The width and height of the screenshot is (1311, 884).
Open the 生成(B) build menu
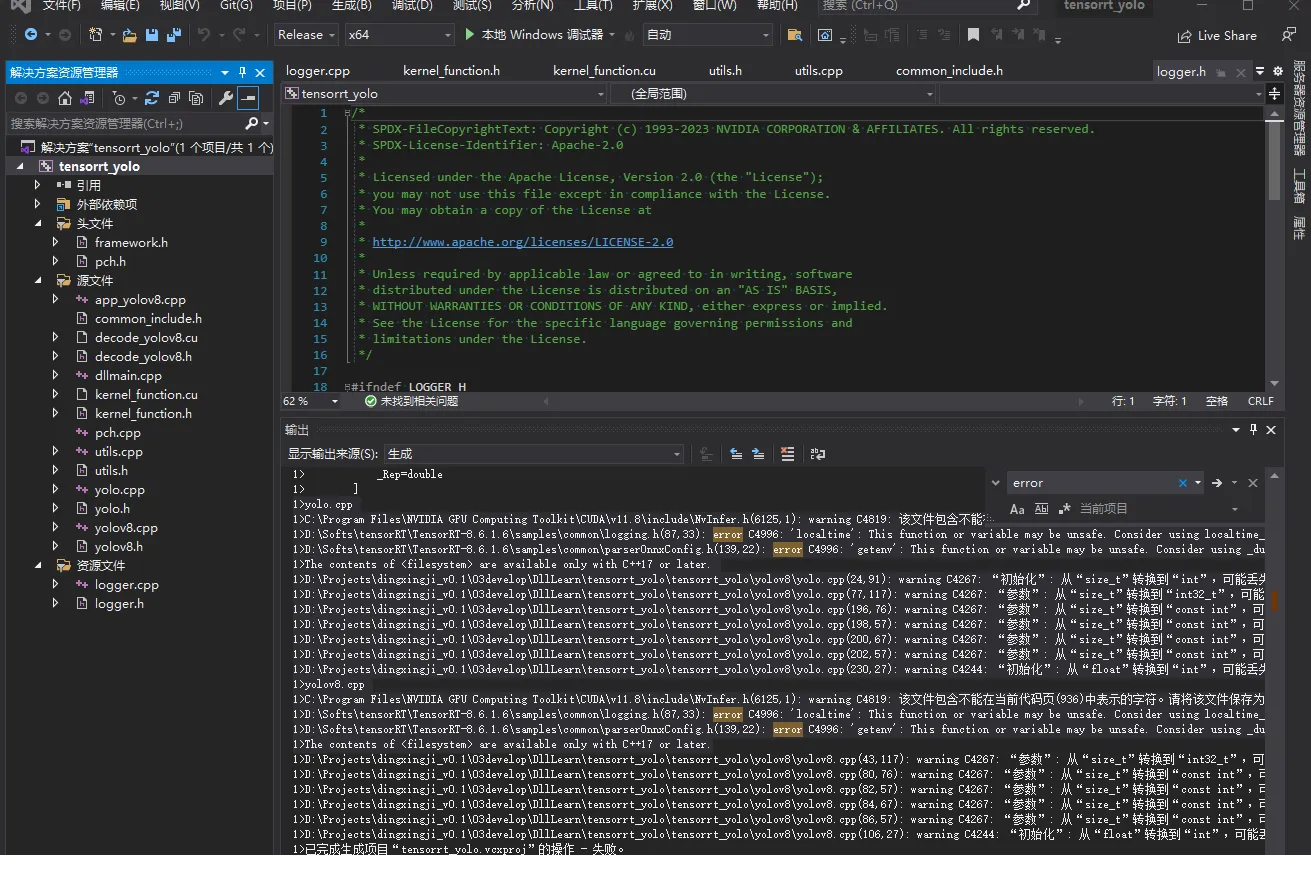[352, 5]
